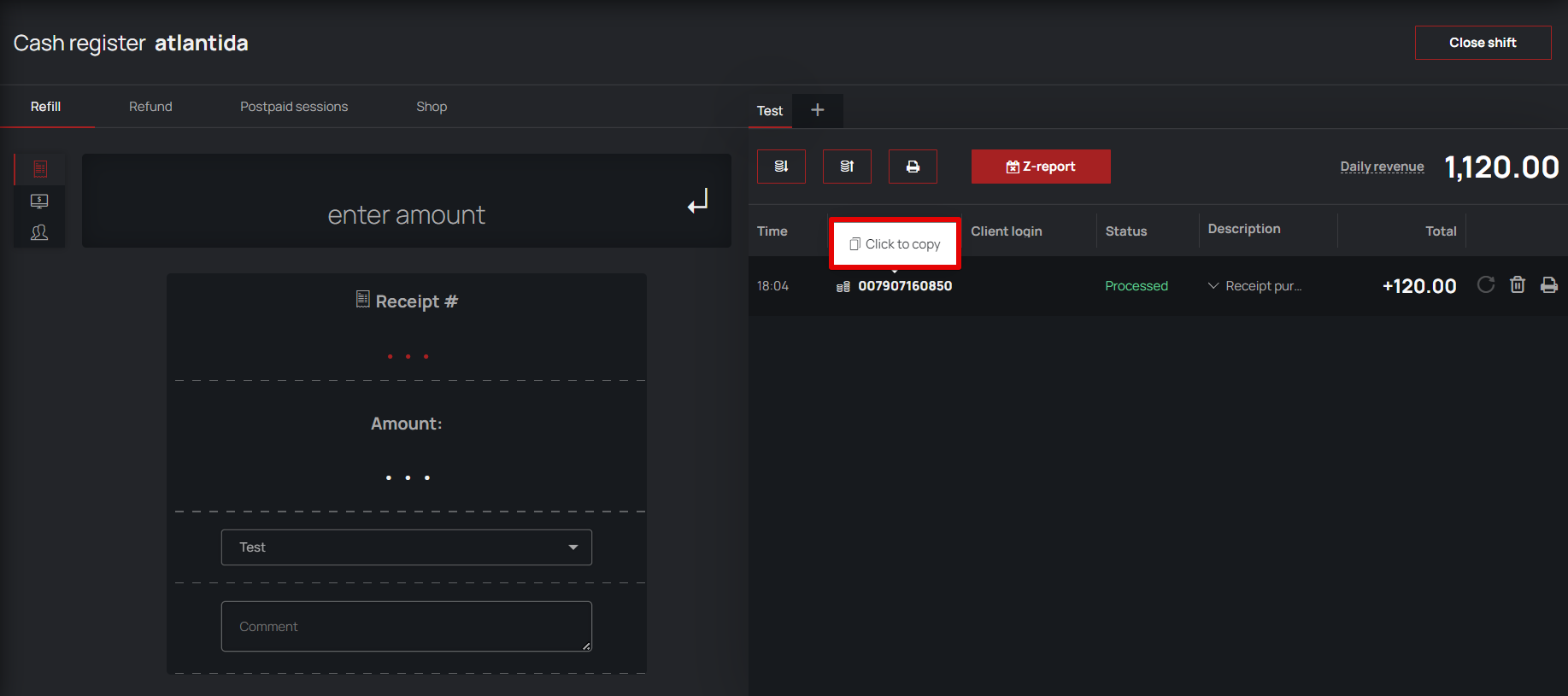Open the Test dropdown in receipt form
The image size is (1568, 696).
click(407, 547)
